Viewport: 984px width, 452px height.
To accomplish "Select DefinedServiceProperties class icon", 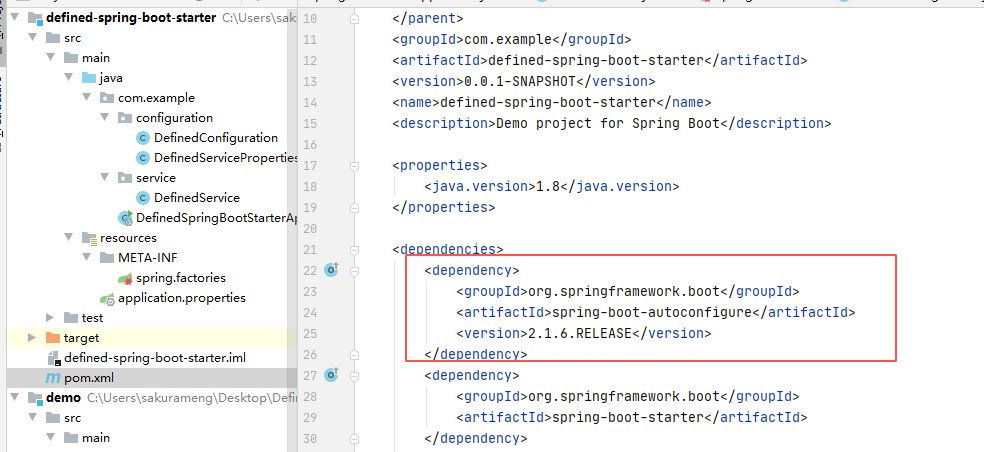I will tap(143, 158).
